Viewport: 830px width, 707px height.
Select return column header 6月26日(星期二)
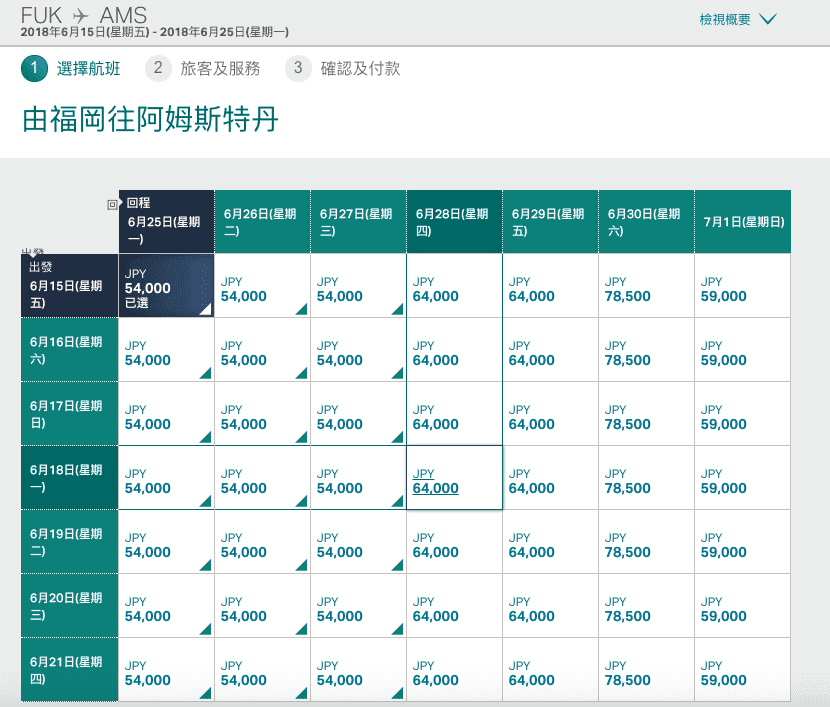(x=263, y=222)
